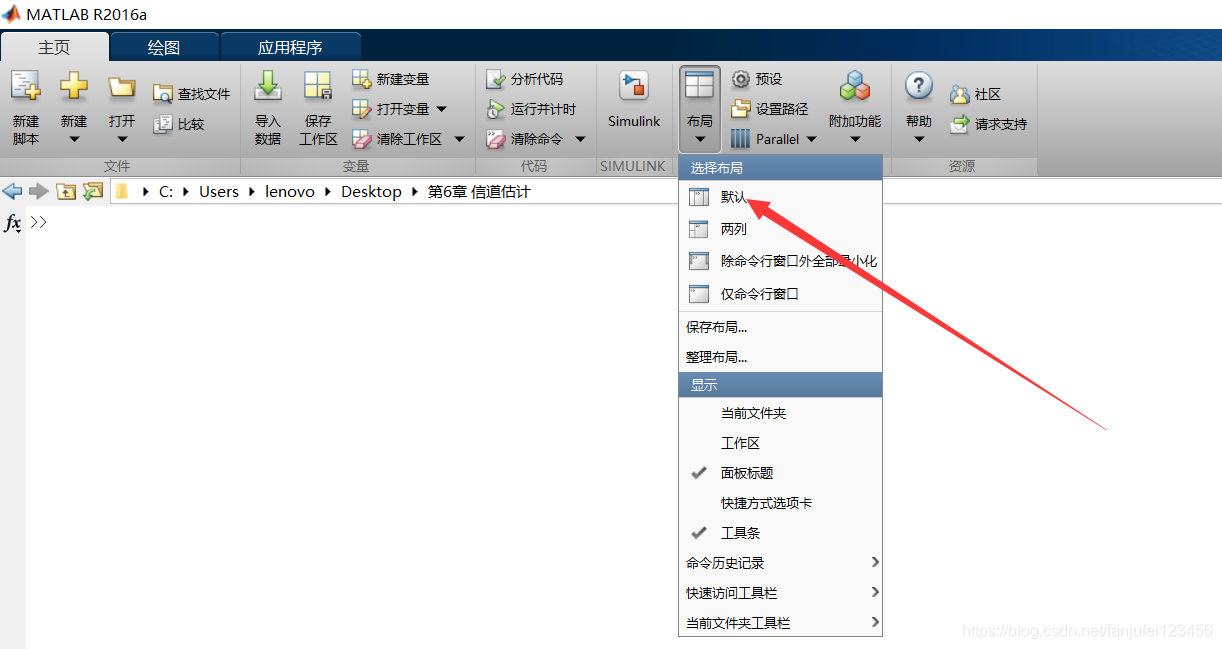Switch to the Plots (绘图) tab
This screenshot has width=1222, height=649.
[x=164, y=47]
